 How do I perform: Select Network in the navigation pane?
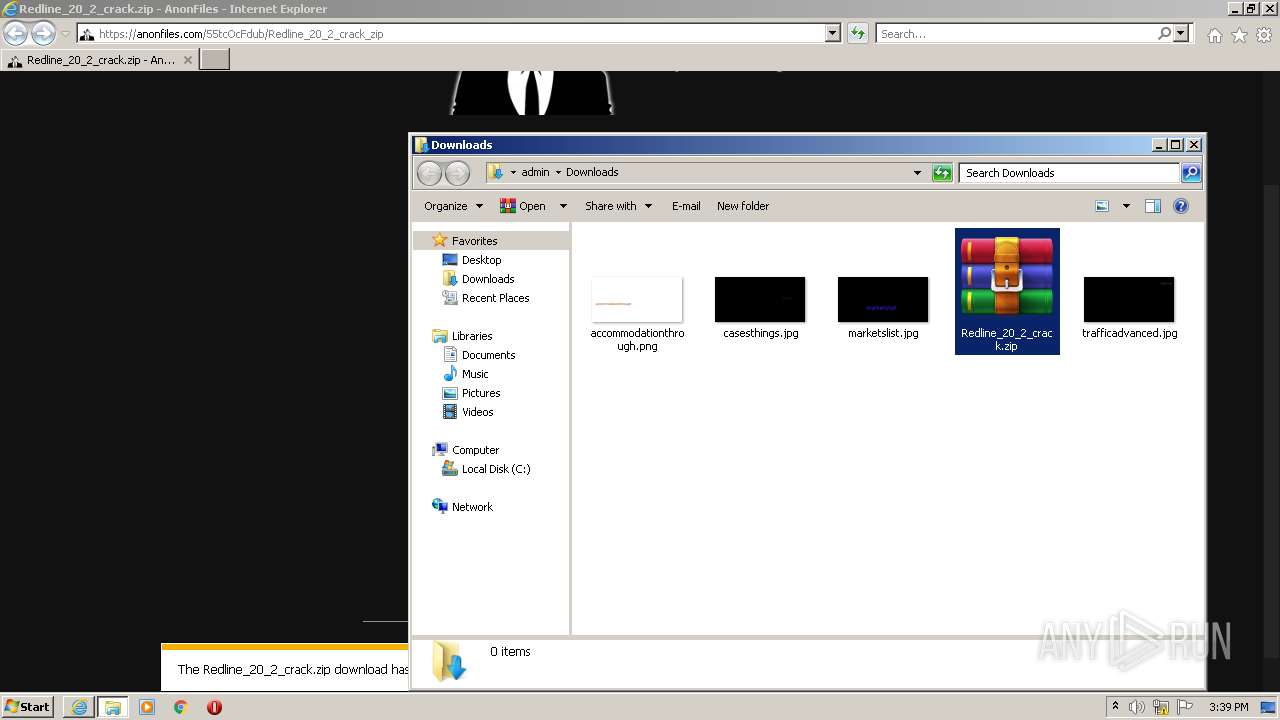(472, 507)
